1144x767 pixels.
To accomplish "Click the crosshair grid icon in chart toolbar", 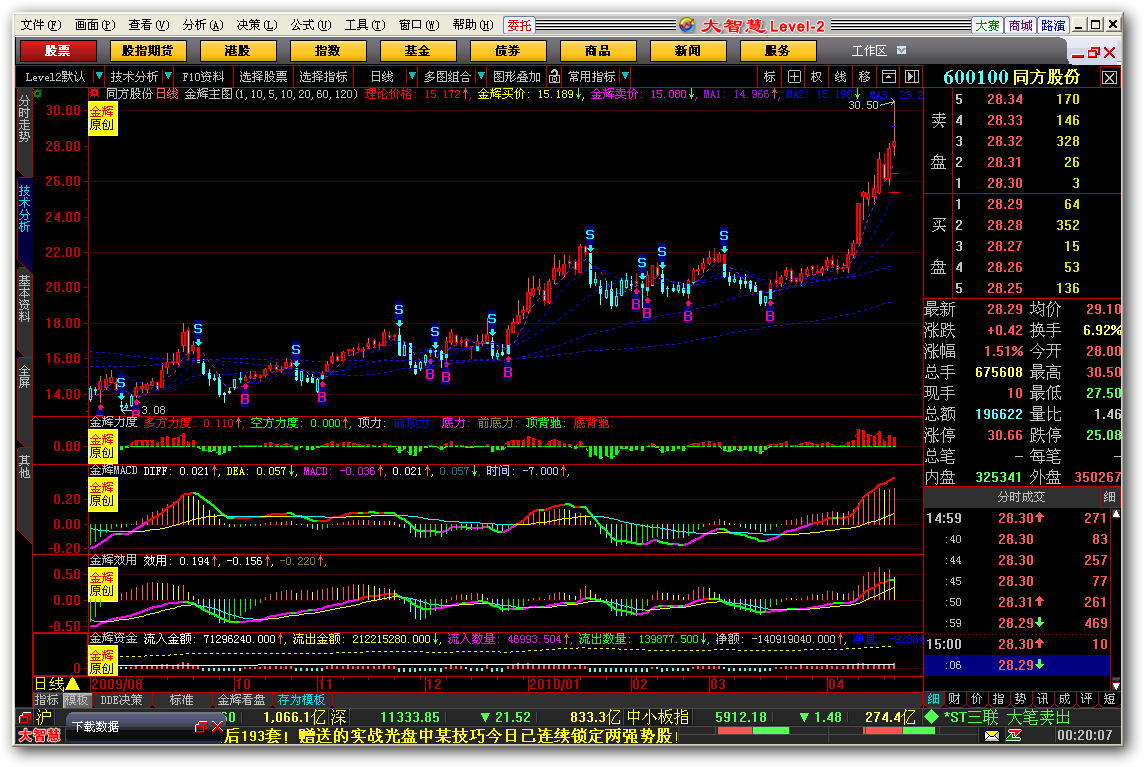I will 794,76.
